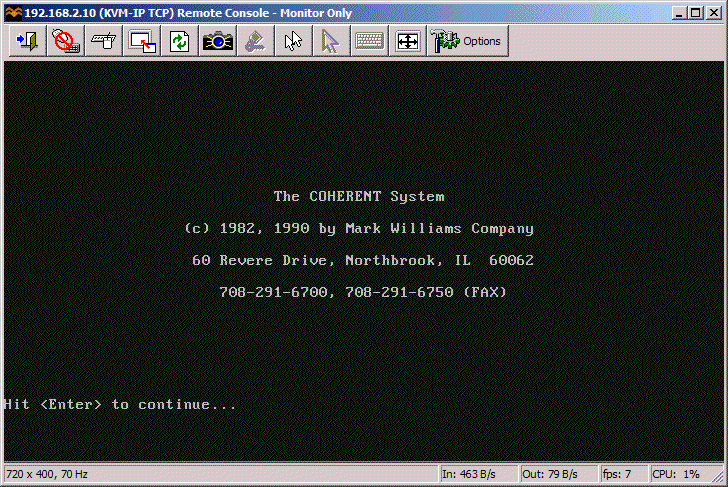The image size is (728, 487).
Task: Minimize the Remote Console window
Action: coord(679,13)
